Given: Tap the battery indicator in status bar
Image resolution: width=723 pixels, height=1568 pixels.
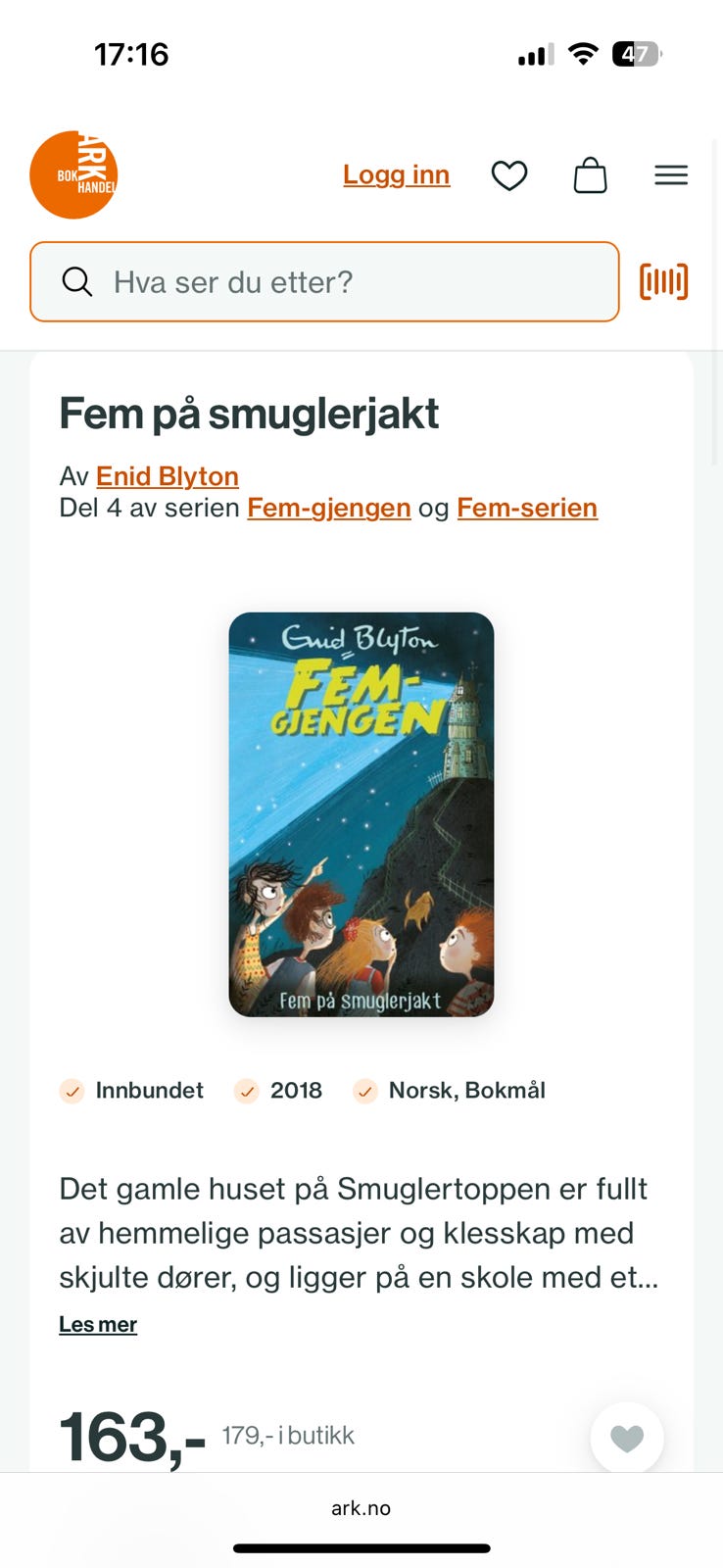Looking at the screenshot, I should tap(637, 54).
